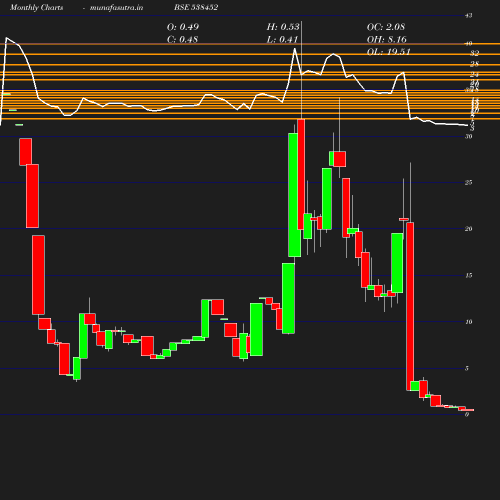Click the 25 price axis label
This screenshot has height=500, width=500.
tap(469, 182)
